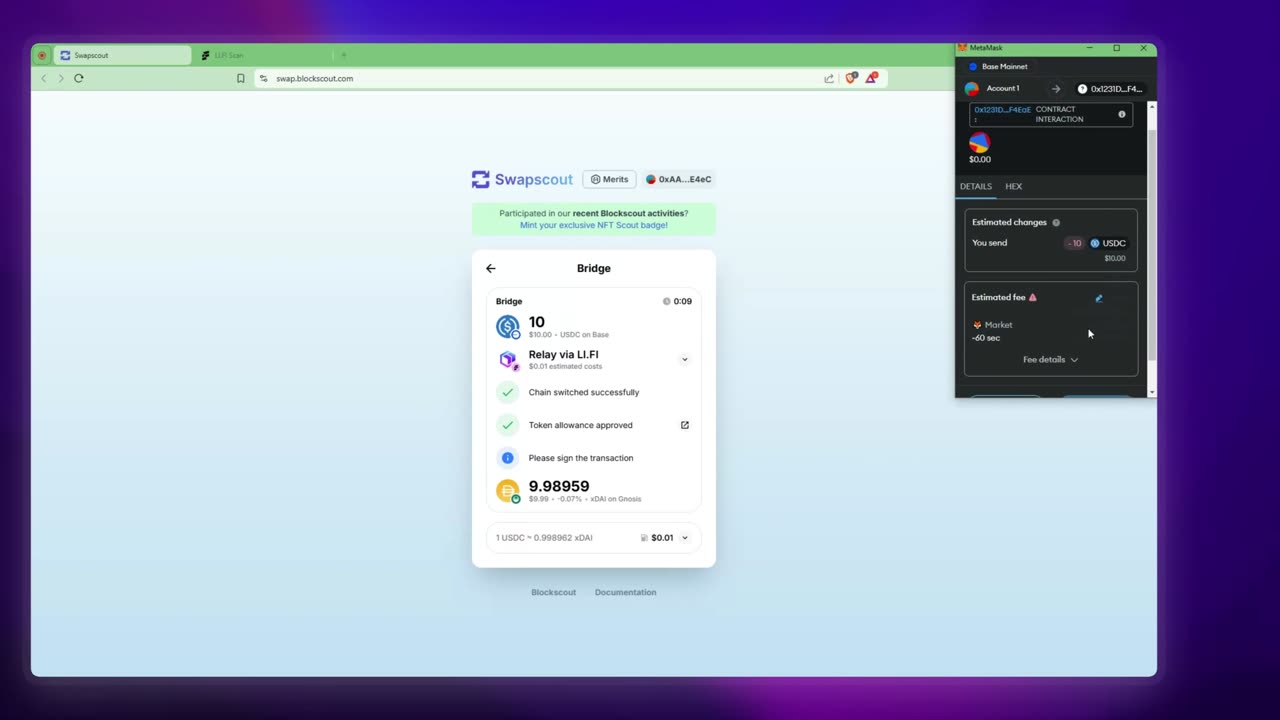Viewport: 1280px width, 720px height.
Task: Open the Documentation footer link
Action: pos(625,592)
